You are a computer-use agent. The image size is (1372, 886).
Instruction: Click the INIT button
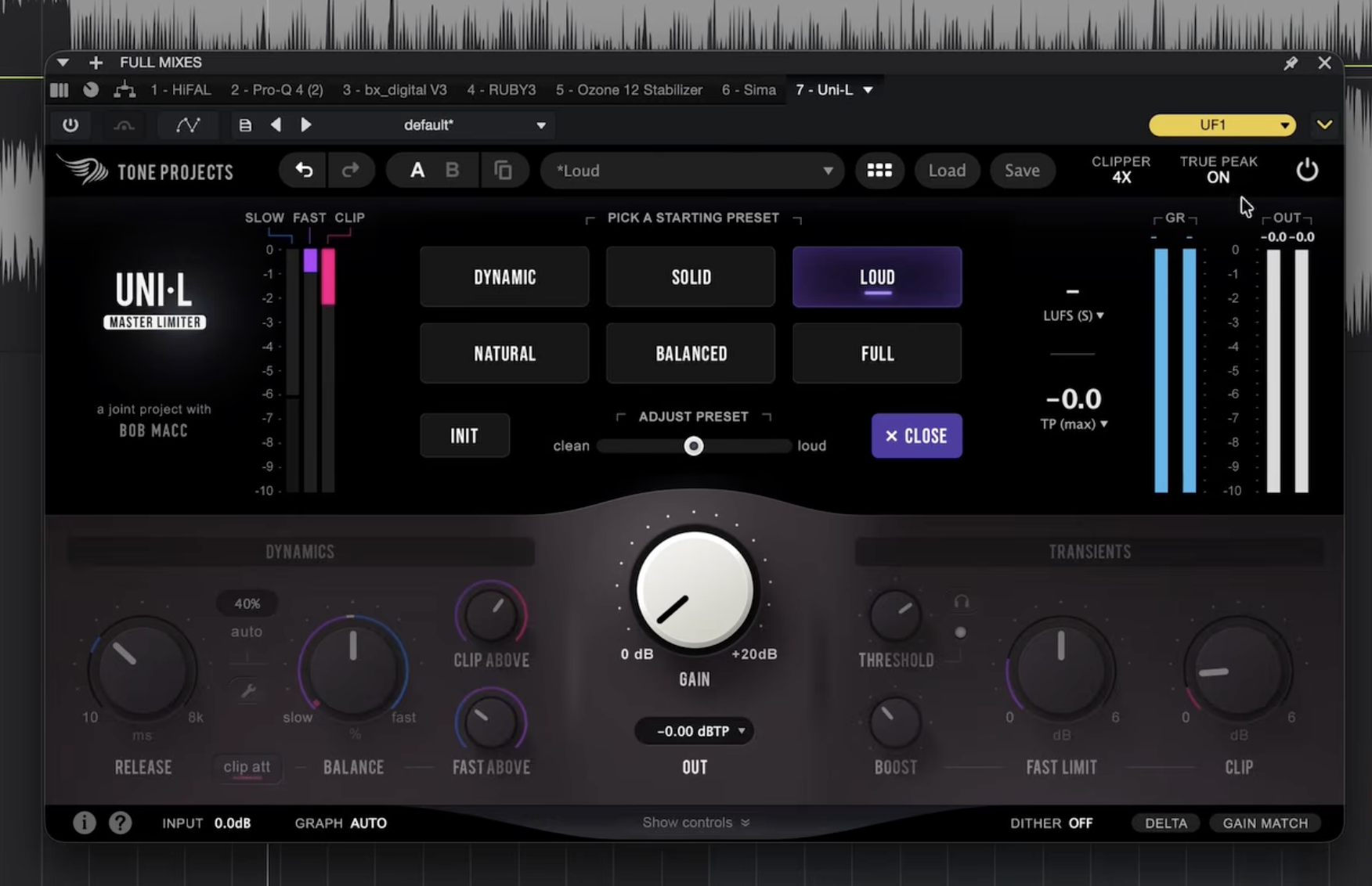tap(464, 436)
